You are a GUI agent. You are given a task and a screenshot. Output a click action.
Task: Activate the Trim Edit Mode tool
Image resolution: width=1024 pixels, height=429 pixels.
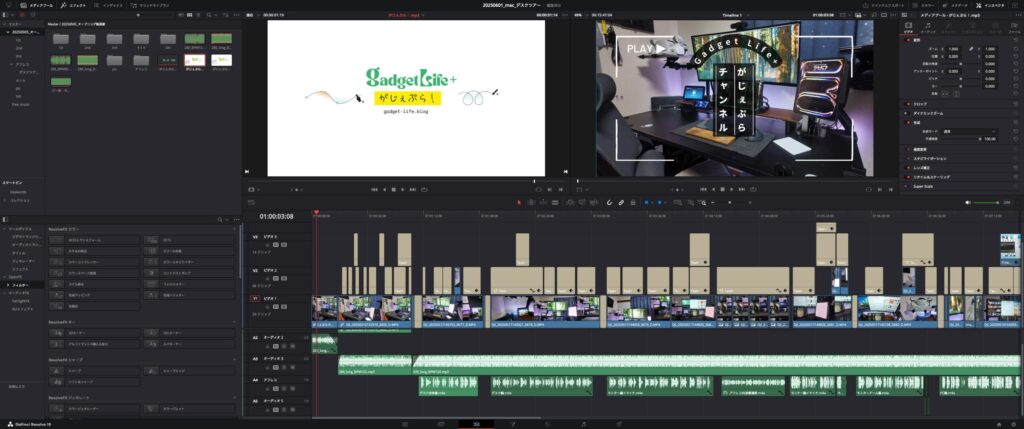(x=531, y=202)
